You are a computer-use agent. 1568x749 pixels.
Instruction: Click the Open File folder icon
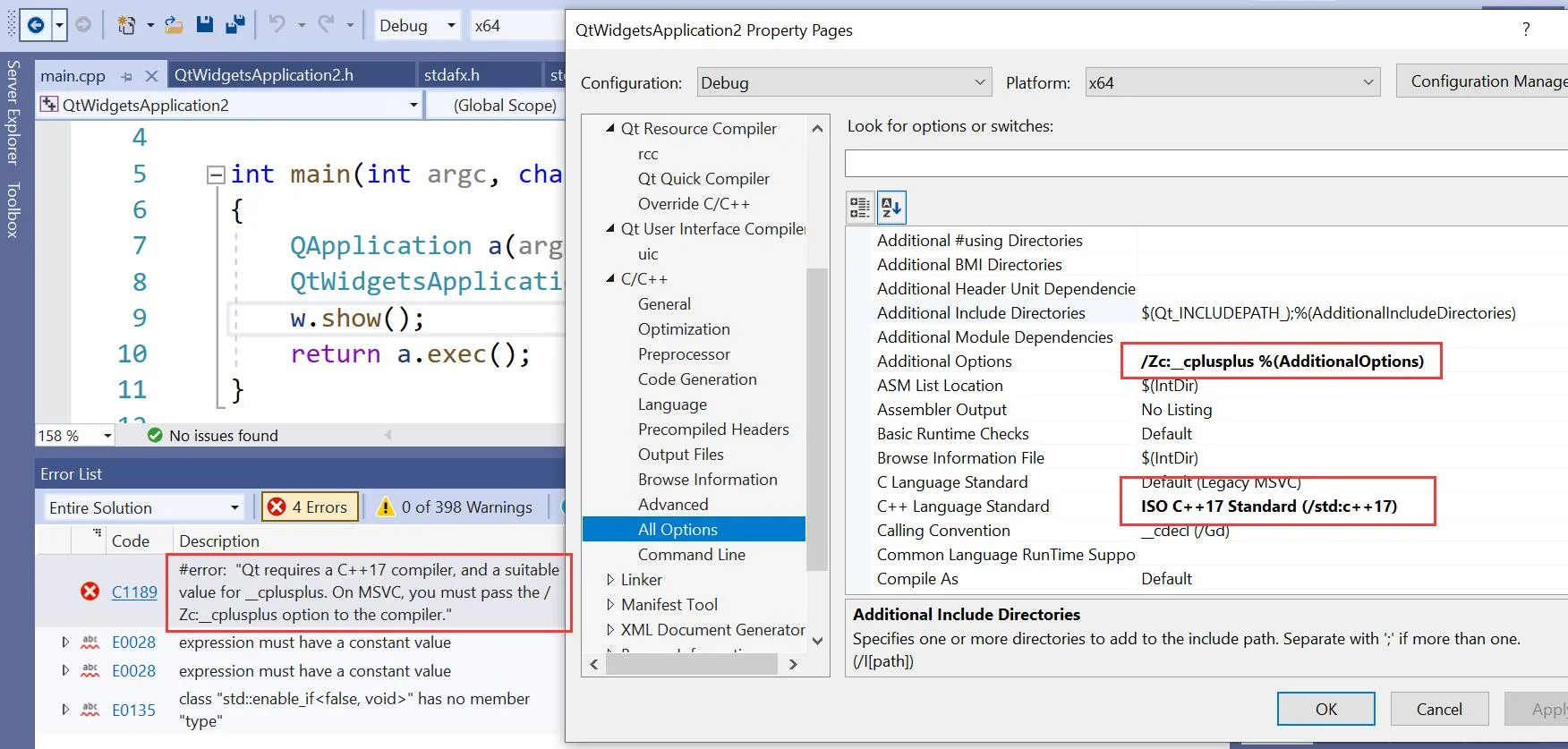174,25
